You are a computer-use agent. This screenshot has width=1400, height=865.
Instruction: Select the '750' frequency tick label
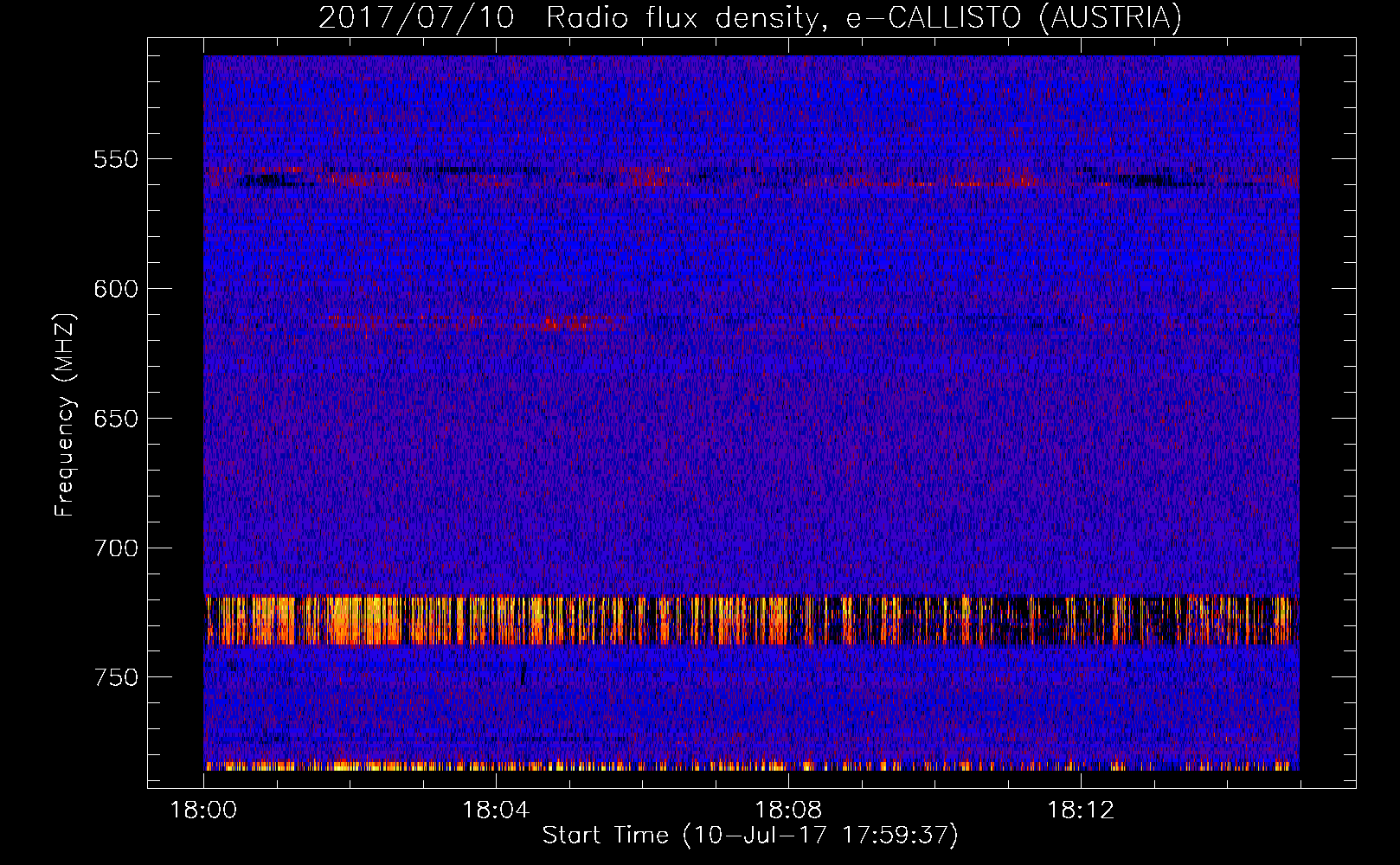(x=116, y=677)
